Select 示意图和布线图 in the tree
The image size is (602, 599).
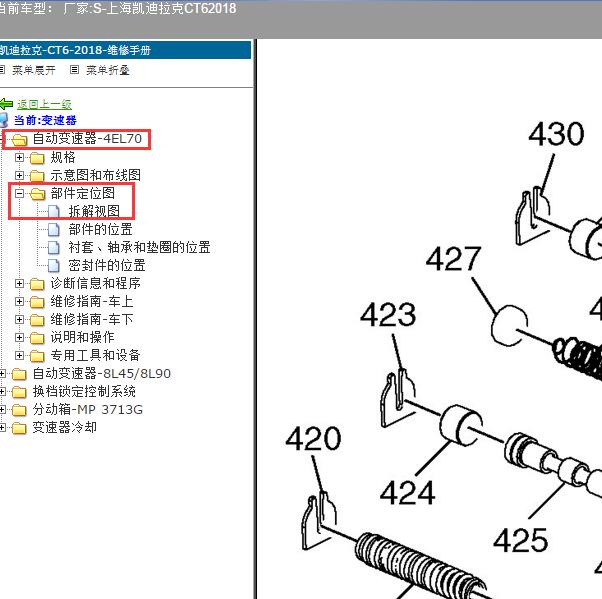[96, 175]
